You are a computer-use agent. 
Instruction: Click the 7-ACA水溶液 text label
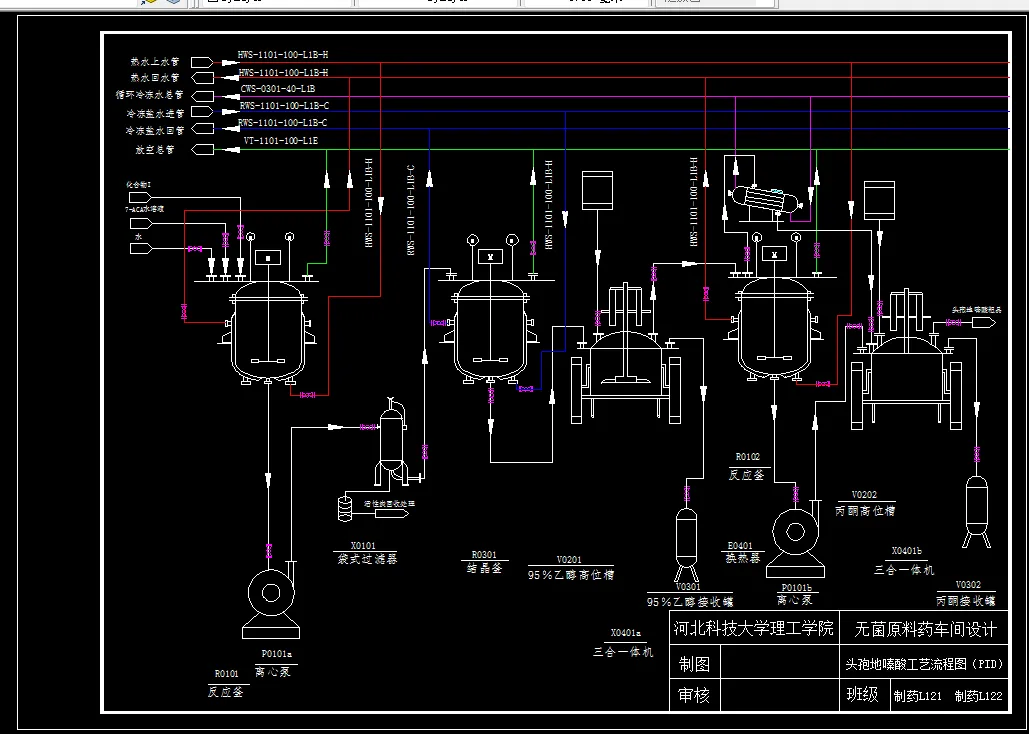pyautogui.click(x=144, y=209)
